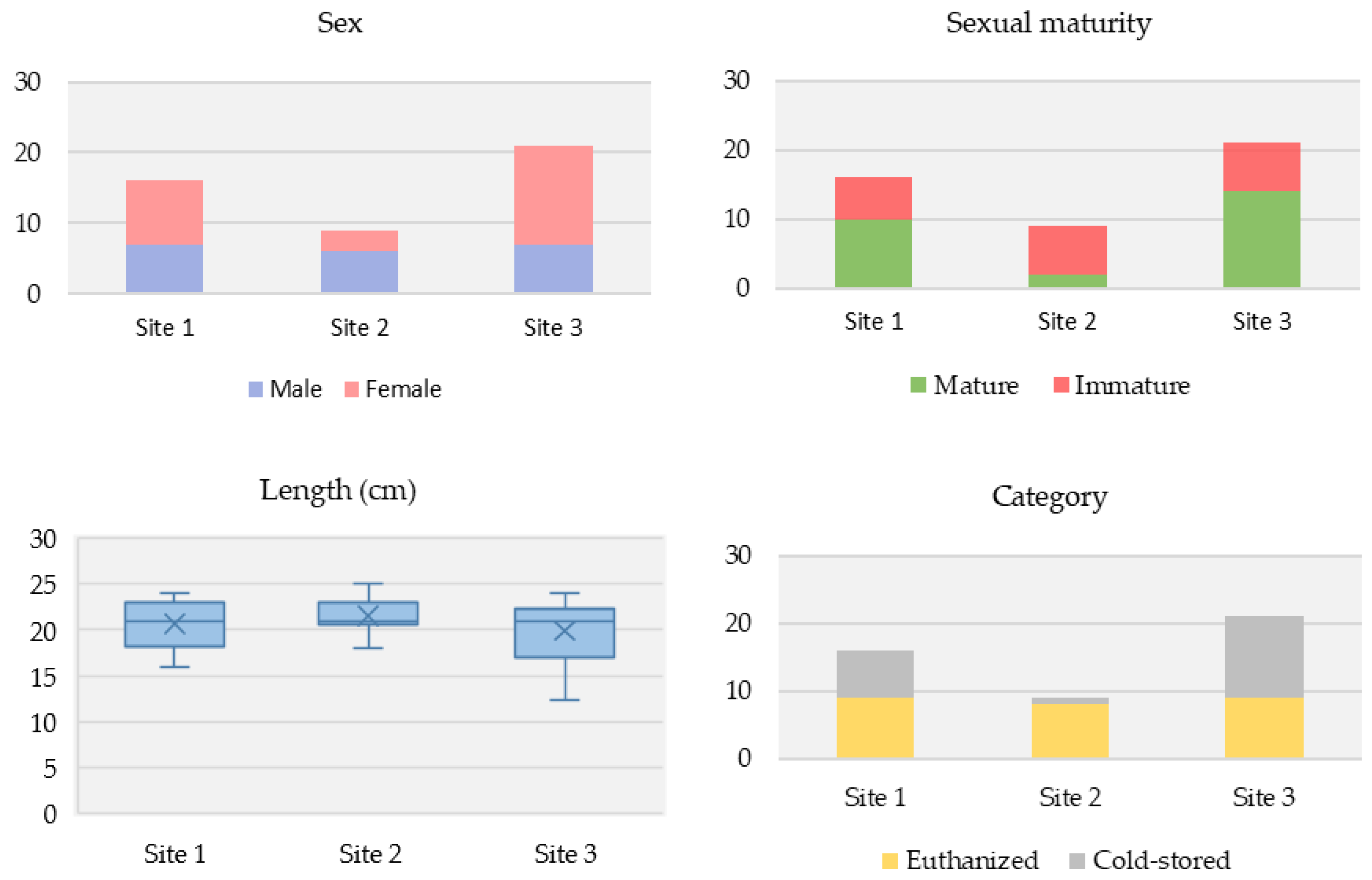Click the yellow Euthanized legend swatch
This screenshot has height=880, width=1372.
coord(890,861)
